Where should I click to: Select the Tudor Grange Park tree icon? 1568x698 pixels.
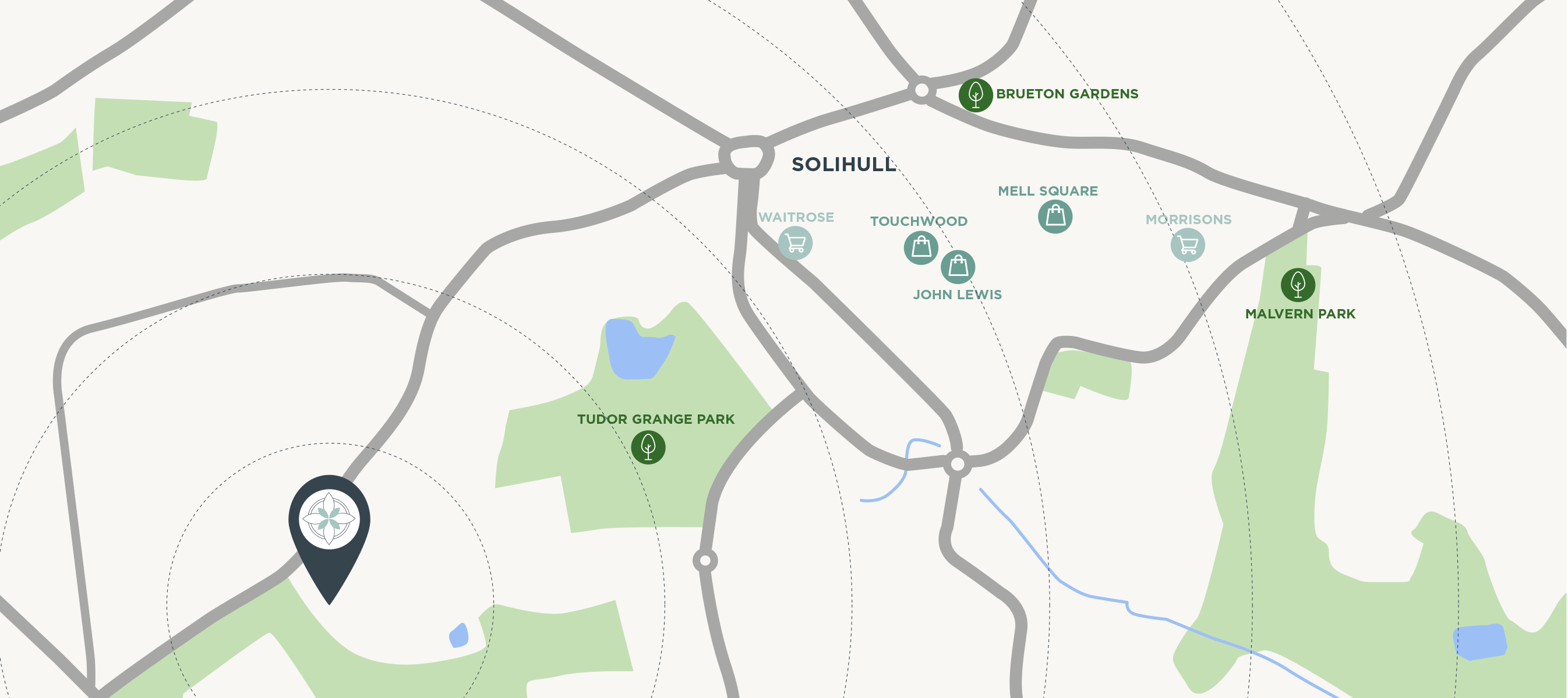tap(648, 447)
